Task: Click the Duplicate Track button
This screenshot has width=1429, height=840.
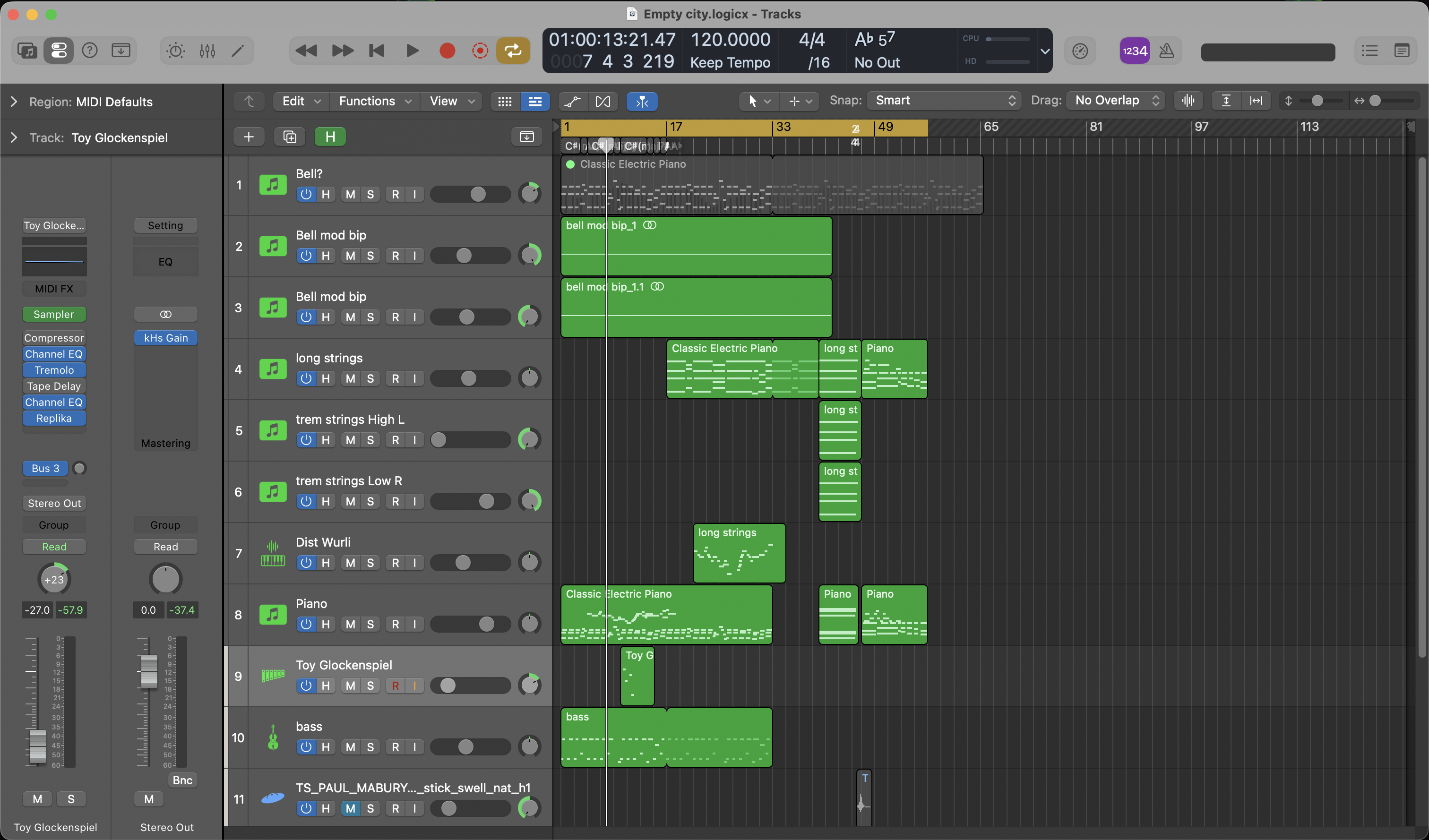Action: point(289,137)
